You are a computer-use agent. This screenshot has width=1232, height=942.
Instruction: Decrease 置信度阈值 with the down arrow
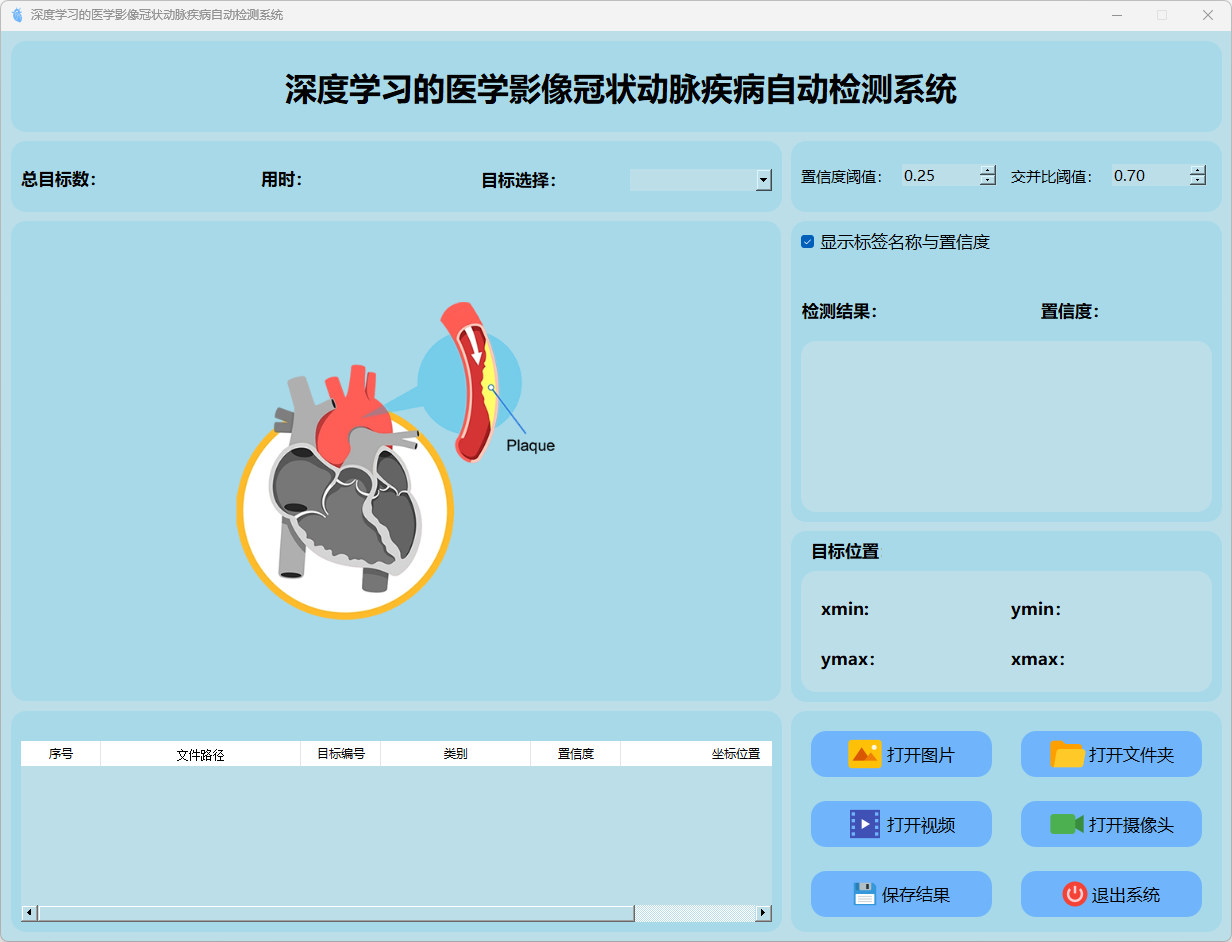988,181
